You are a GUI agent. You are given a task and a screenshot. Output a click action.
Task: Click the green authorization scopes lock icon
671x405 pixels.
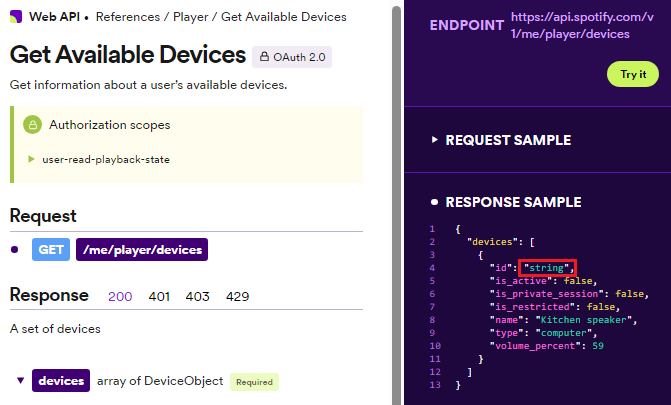coord(33,125)
